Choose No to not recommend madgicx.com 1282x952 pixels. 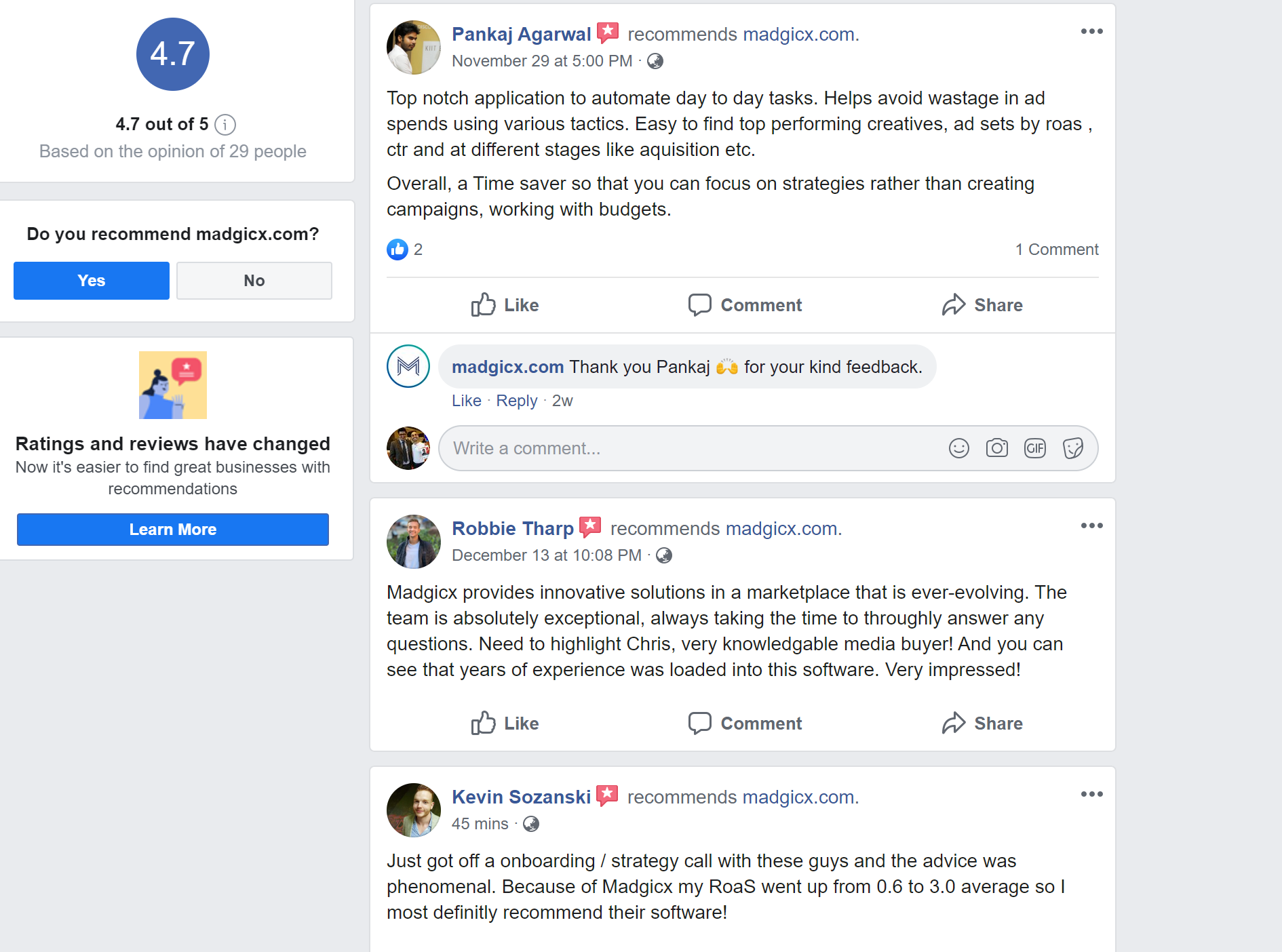(254, 281)
